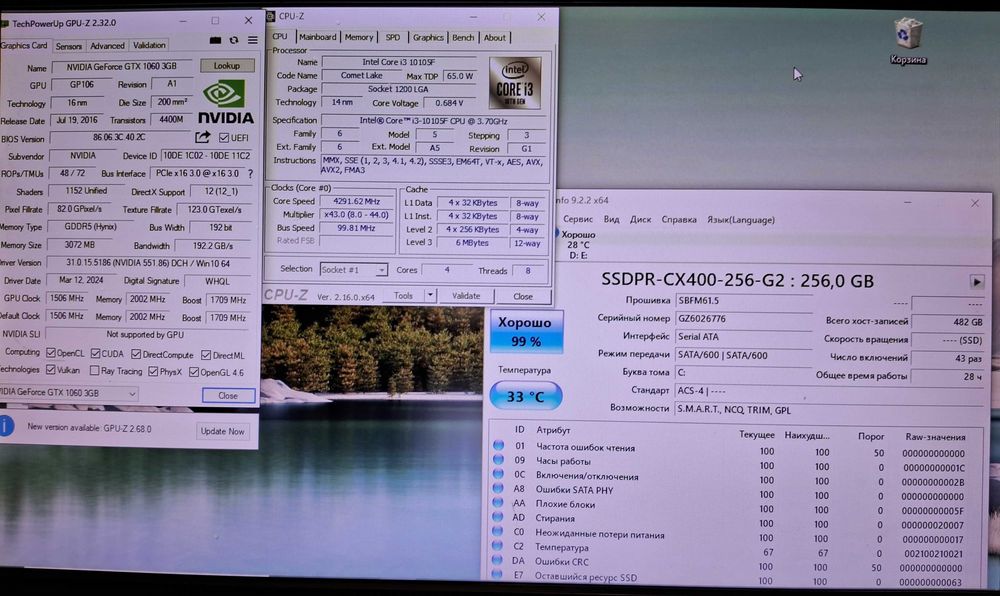The height and width of the screenshot is (596, 1000).
Task: Open the Диск menu in CrystalDiskInfo
Action: 640,219
